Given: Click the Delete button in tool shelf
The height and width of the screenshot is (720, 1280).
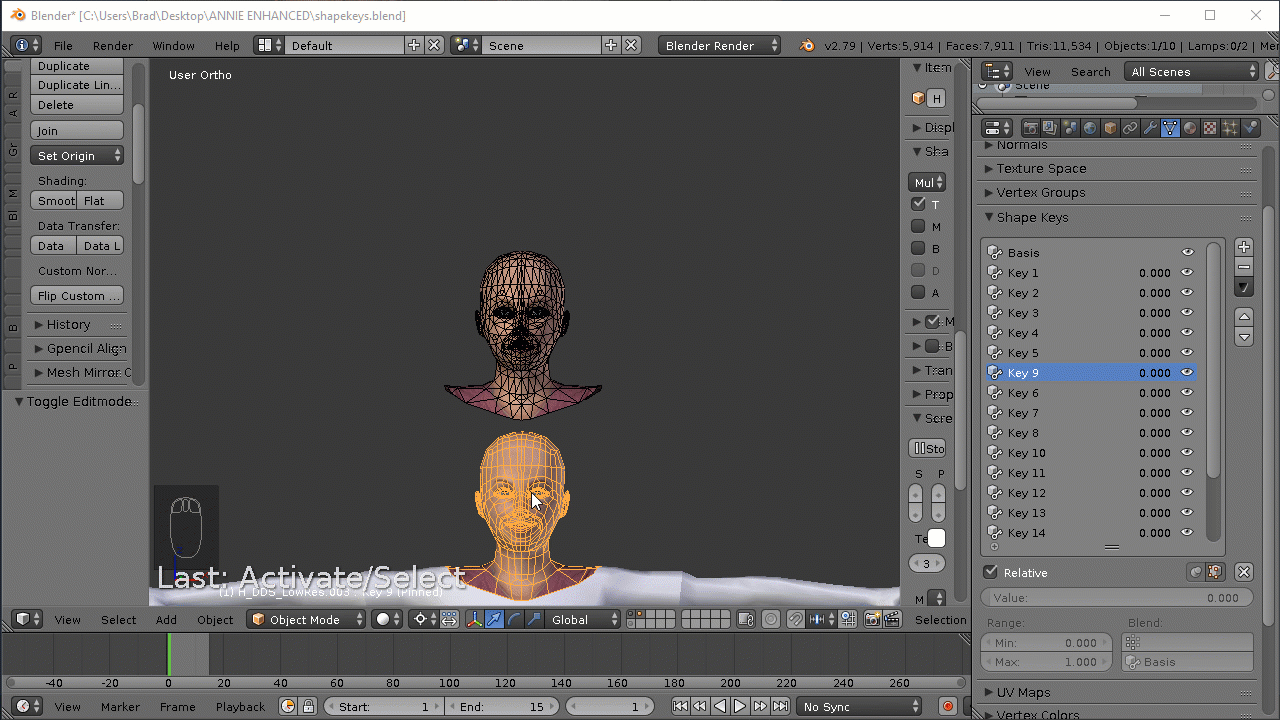Looking at the screenshot, I should click(76, 105).
